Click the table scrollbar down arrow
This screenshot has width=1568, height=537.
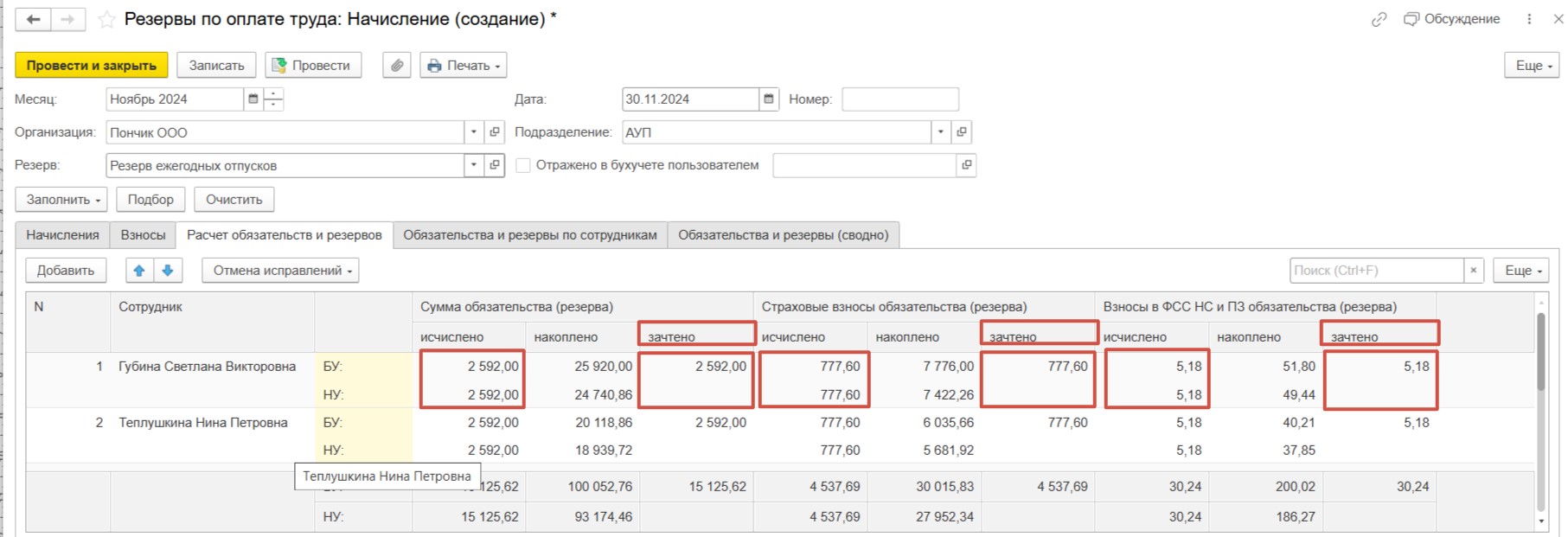[x=1540, y=521]
